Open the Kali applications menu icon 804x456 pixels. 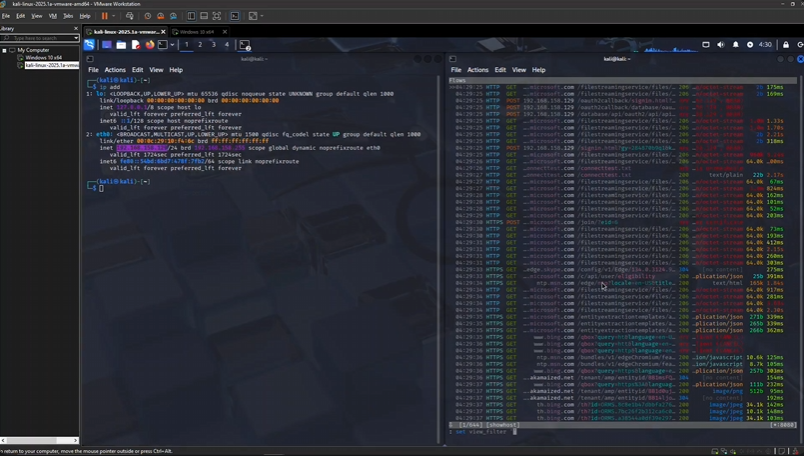click(89, 45)
